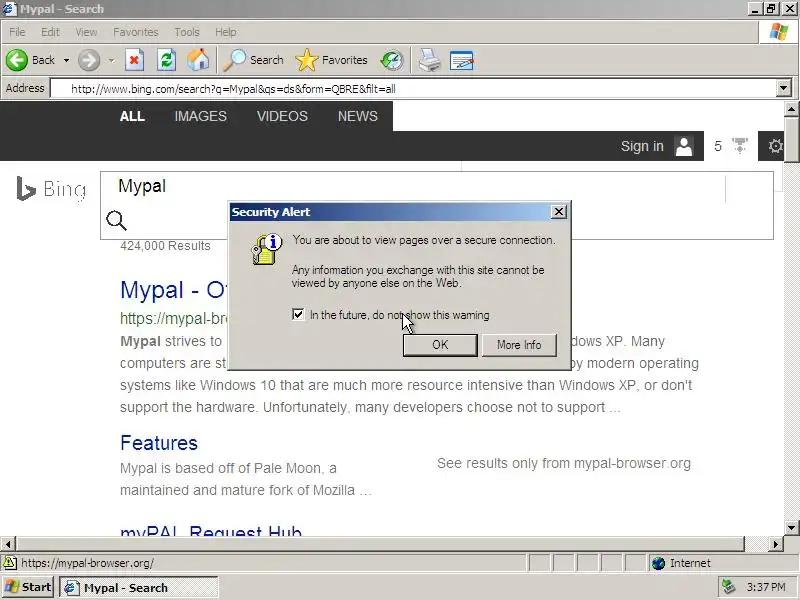Open the Search pane in toolbar
This screenshot has height=600, width=800.
[x=254, y=60]
